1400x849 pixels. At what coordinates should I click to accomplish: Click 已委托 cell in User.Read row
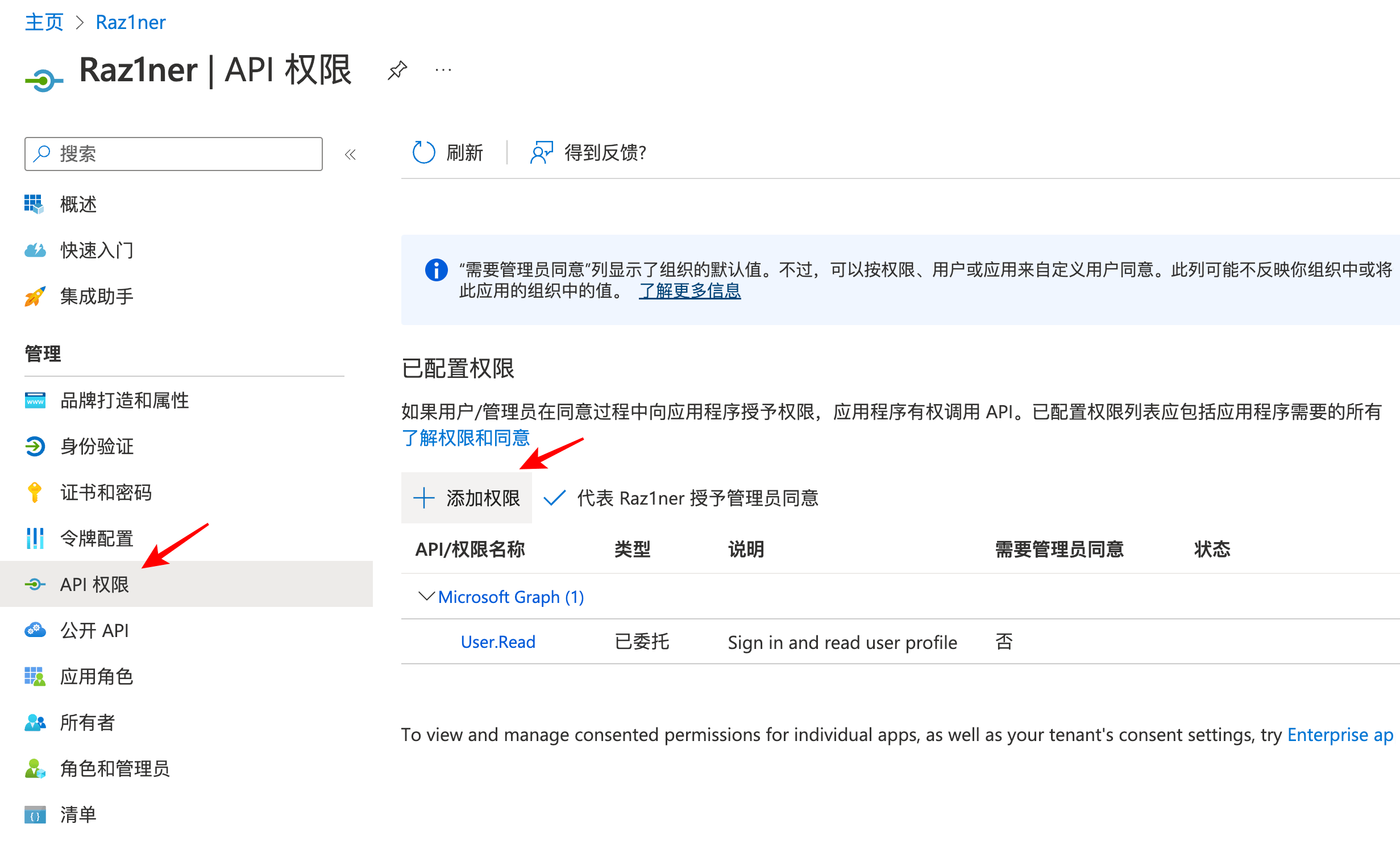[x=642, y=642]
